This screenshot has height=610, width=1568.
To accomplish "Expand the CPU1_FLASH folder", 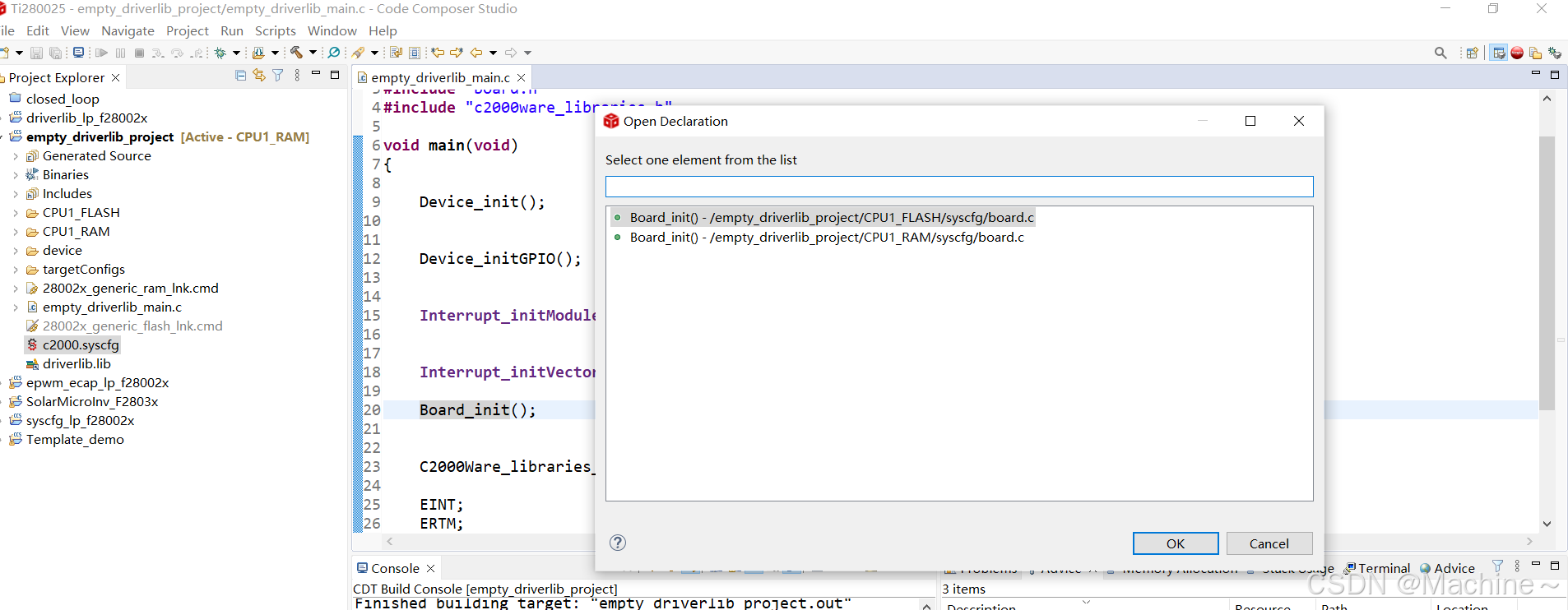I will 16,212.
